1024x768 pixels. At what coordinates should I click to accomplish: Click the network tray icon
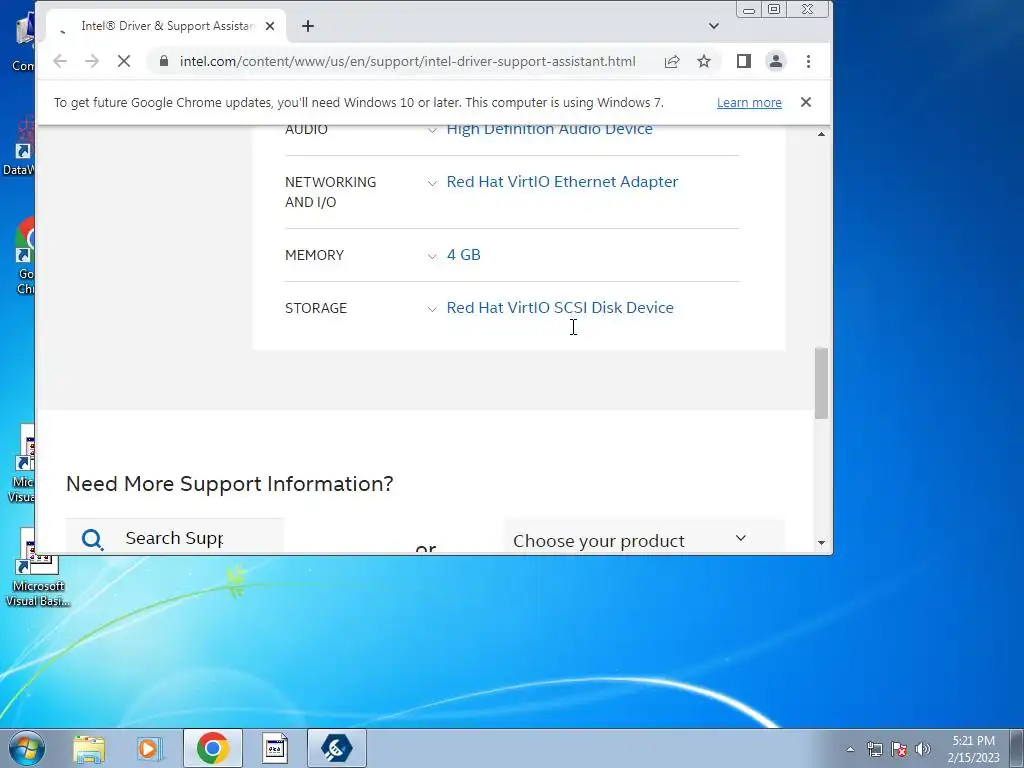[874, 749]
